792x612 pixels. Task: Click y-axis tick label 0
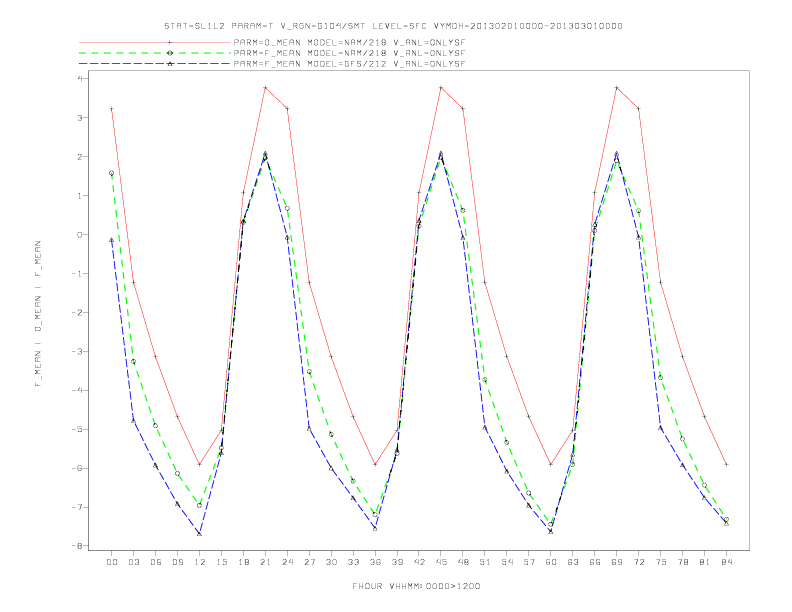tap(80, 234)
